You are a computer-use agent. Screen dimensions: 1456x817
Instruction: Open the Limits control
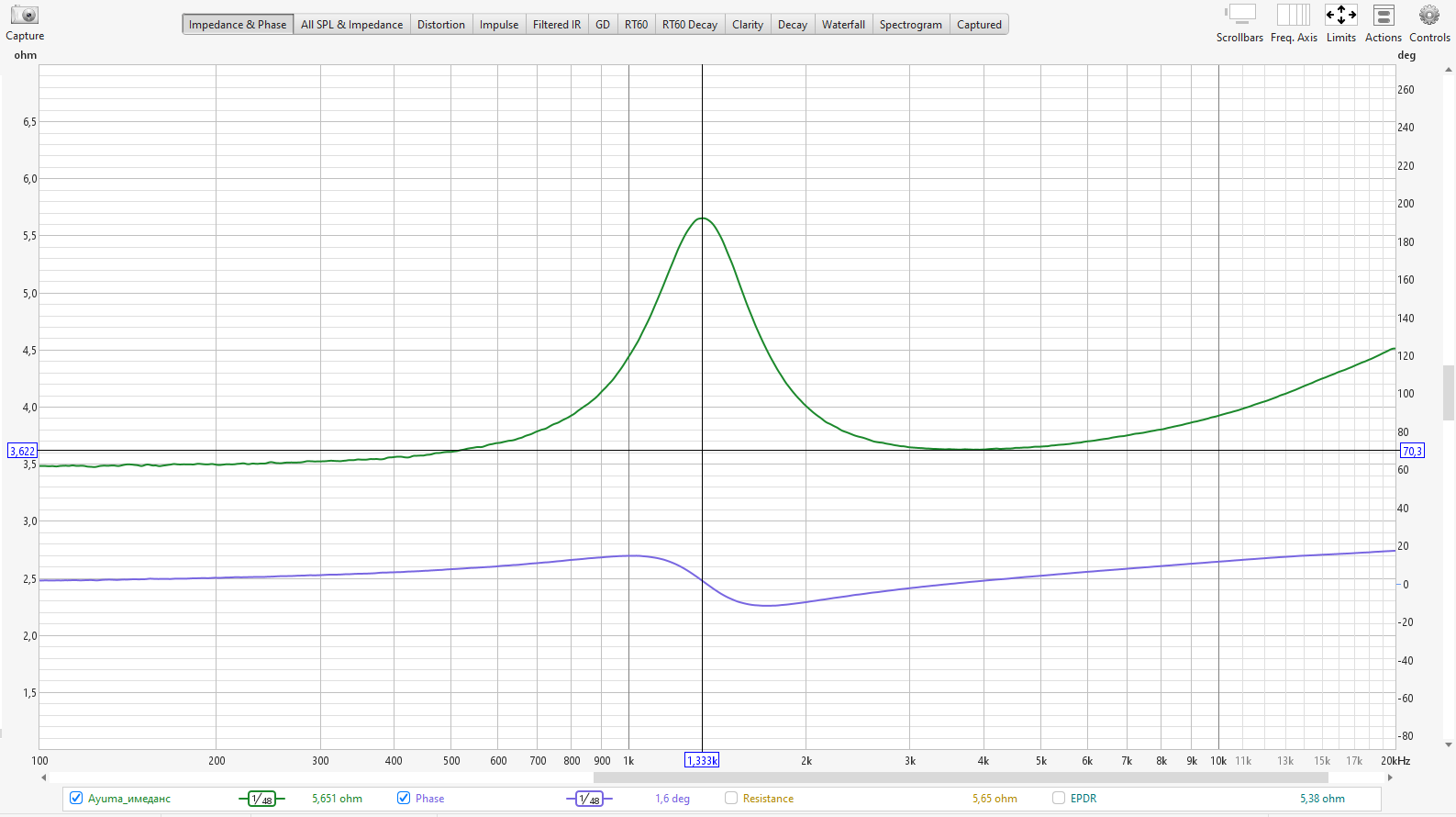click(1340, 16)
